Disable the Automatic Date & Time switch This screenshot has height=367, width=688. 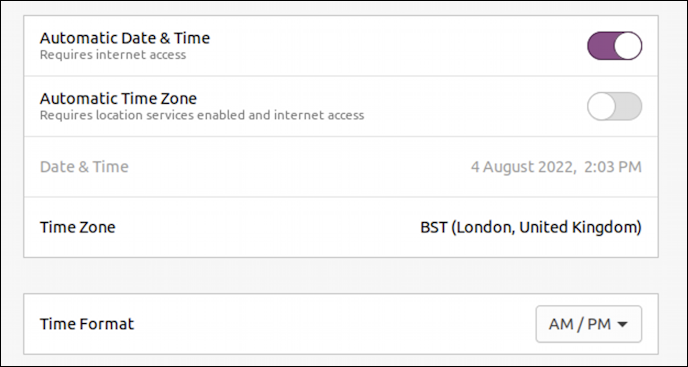(614, 46)
